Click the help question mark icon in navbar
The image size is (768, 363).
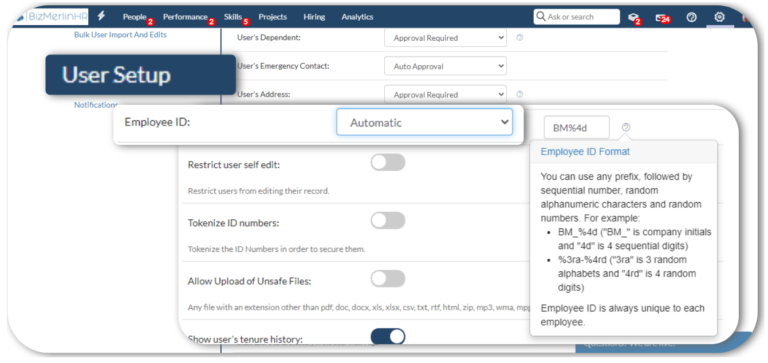tap(692, 17)
